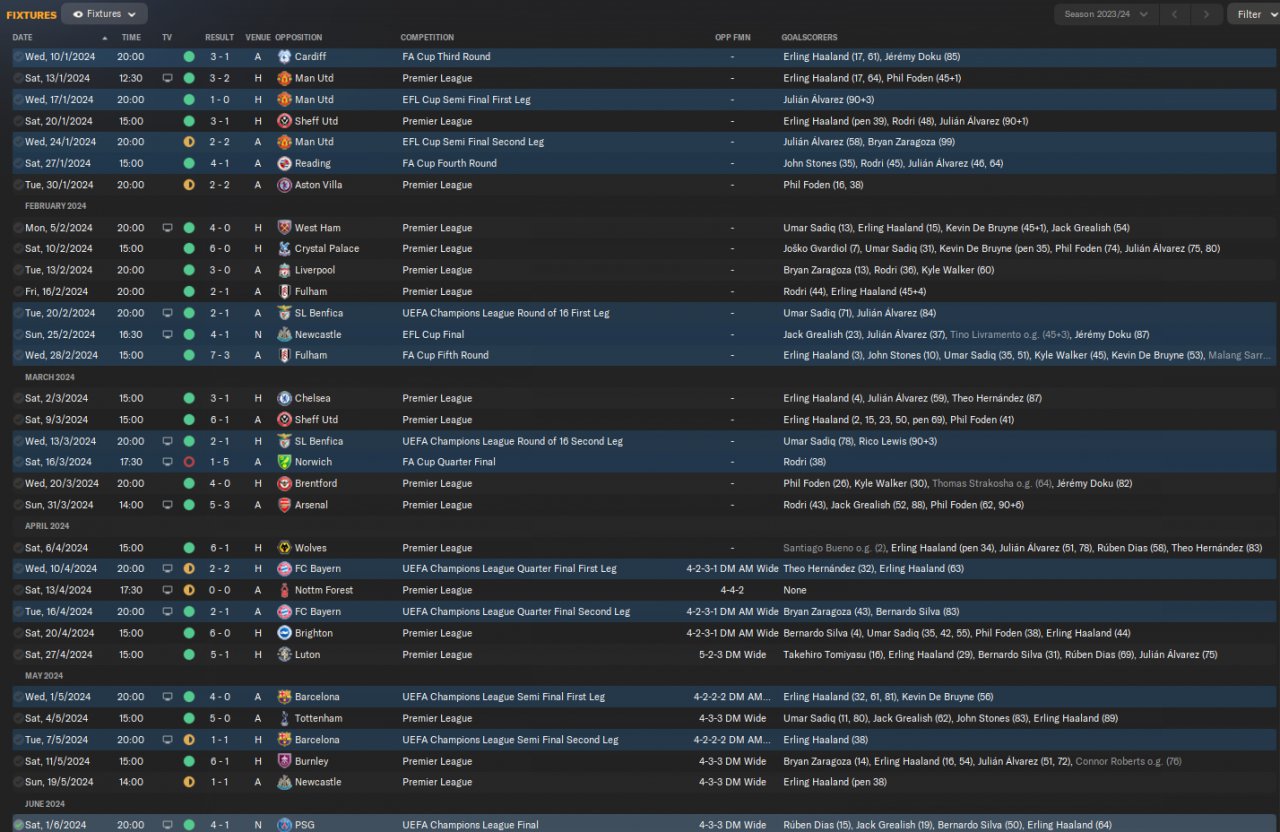Image resolution: width=1280 pixels, height=832 pixels.
Task: Open the Norwich opposition link
Action: (x=313, y=462)
